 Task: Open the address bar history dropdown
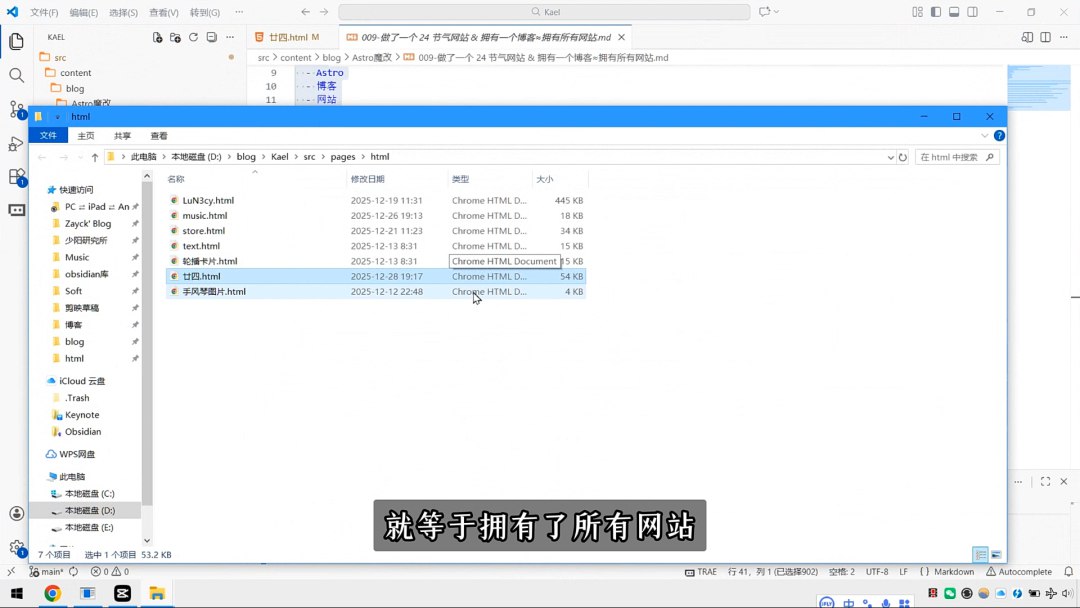pos(890,157)
